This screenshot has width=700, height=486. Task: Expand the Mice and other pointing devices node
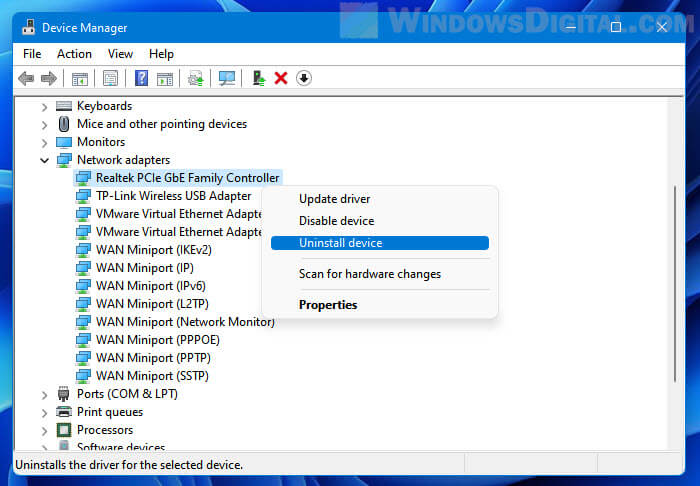[44, 125]
